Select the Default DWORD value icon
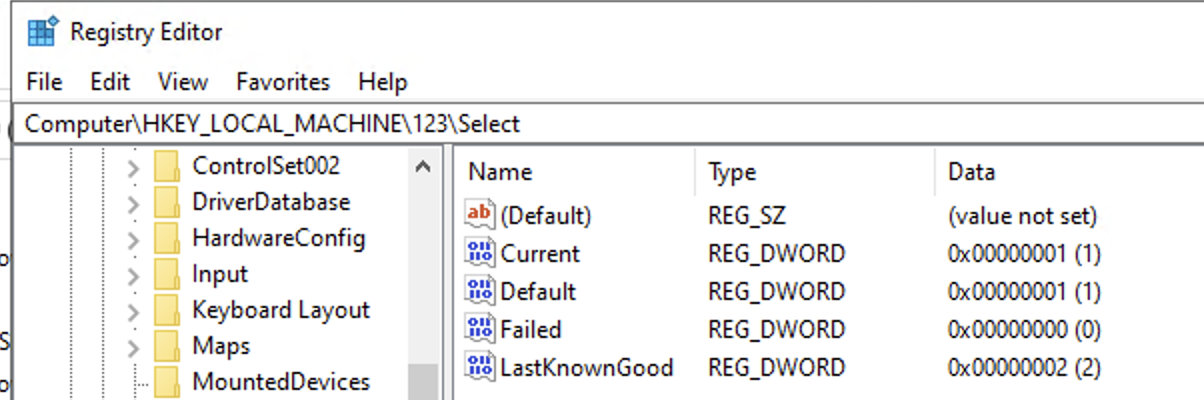 click(x=480, y=291)
